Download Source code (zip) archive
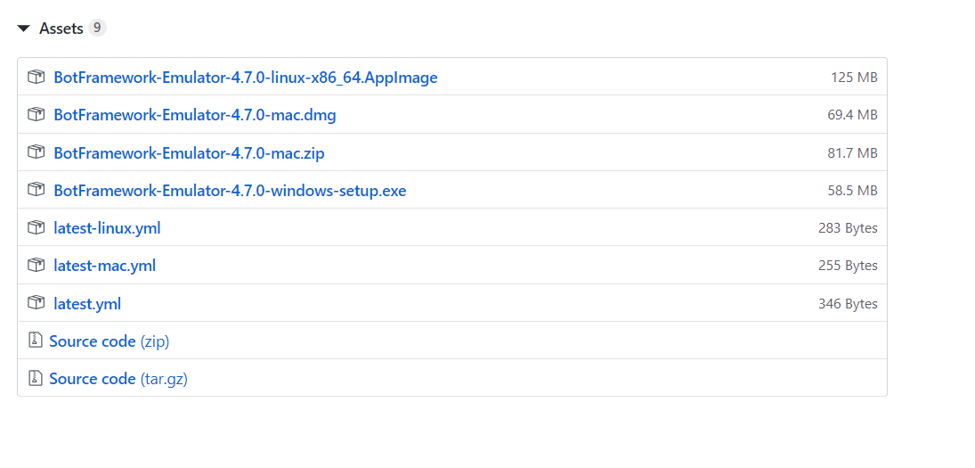 (109, 341)
